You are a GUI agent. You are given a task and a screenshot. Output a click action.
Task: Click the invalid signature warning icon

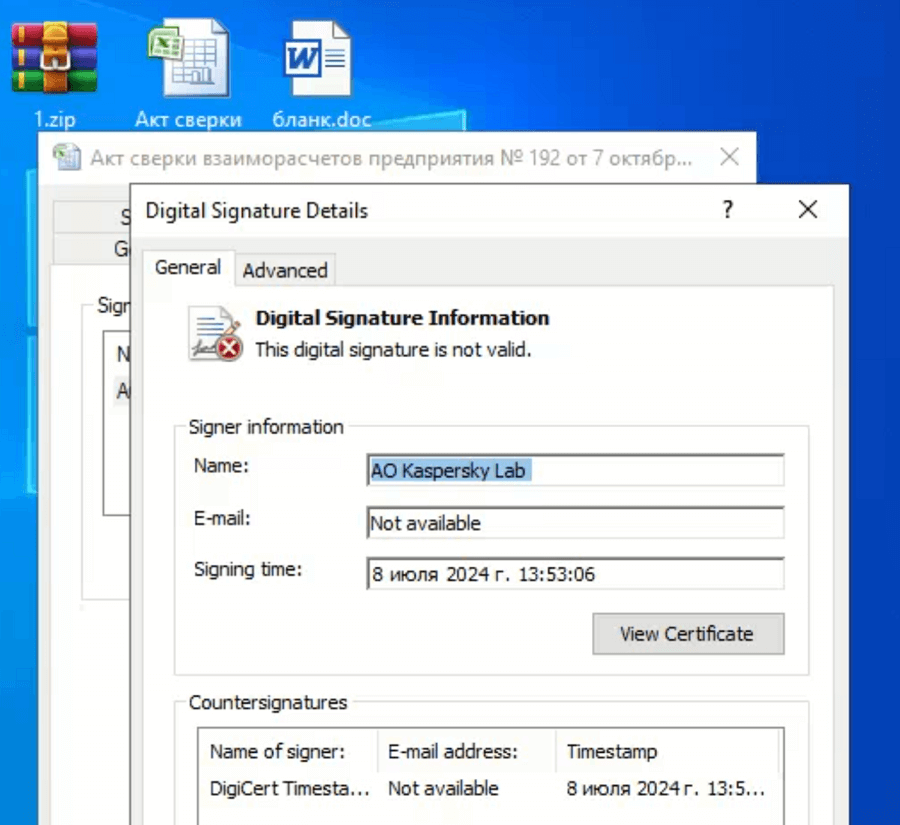point(215,334)
